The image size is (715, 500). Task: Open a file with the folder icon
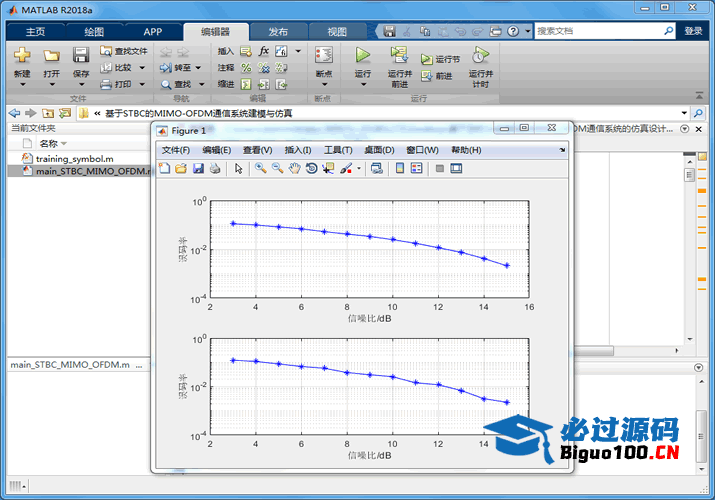52,56
